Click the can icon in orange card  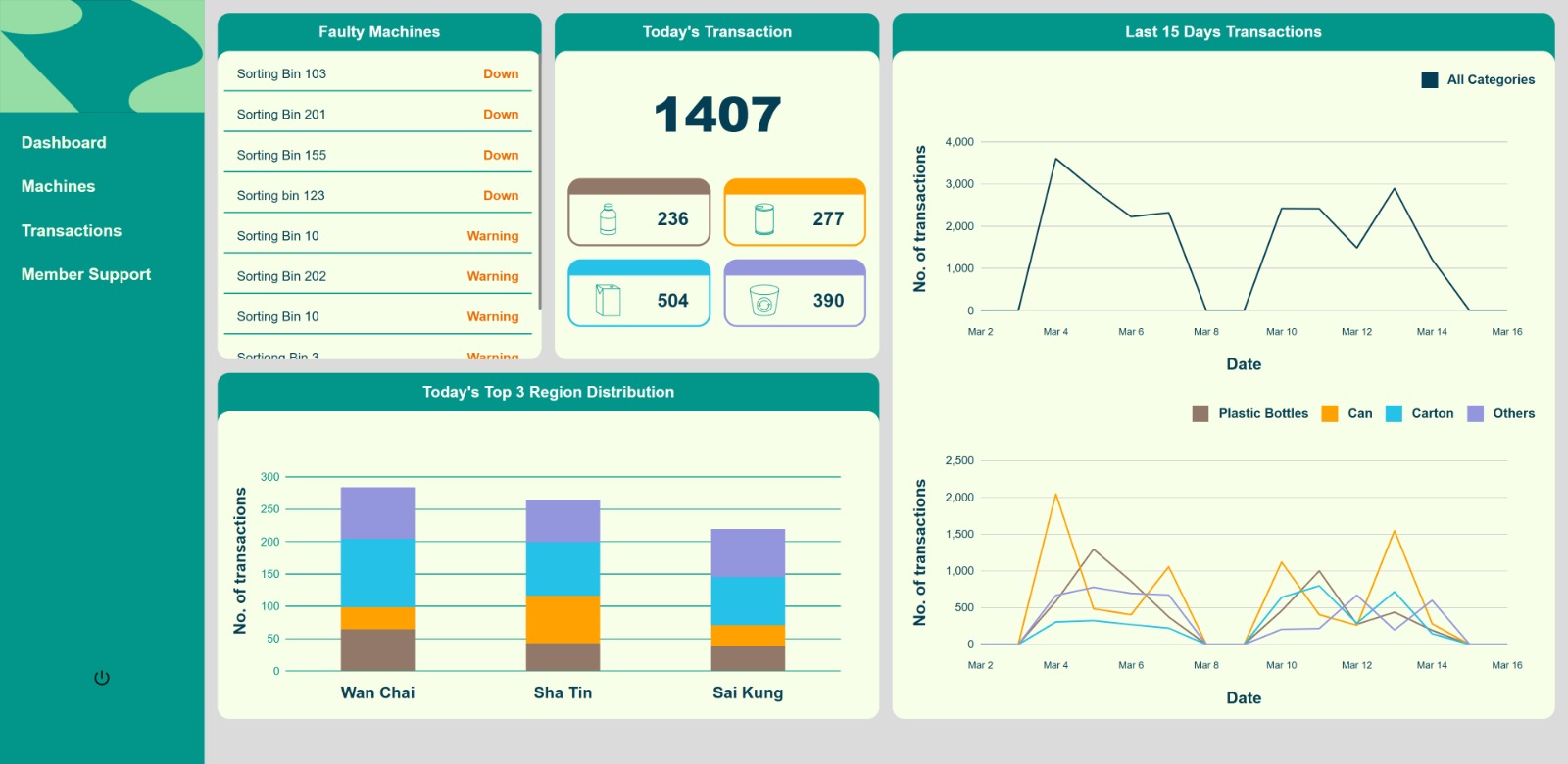(x=764, y=219)
